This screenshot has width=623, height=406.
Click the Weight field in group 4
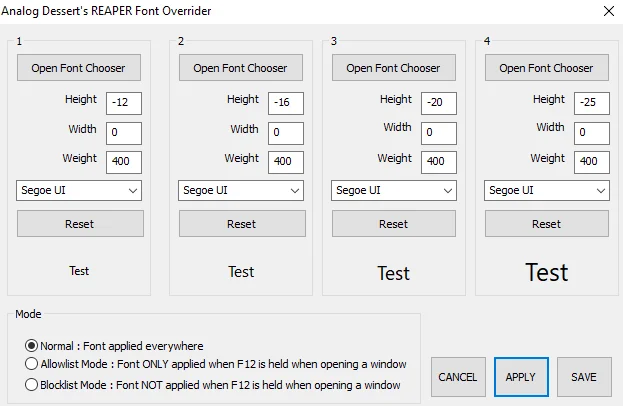tap(592, 162)
